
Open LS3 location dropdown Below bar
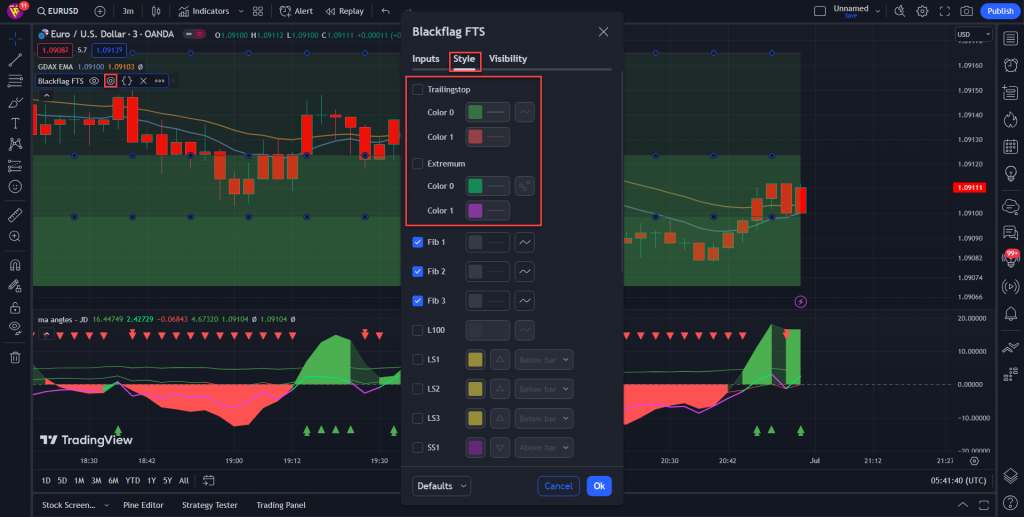pyautogui.click(x=544, y=418)
